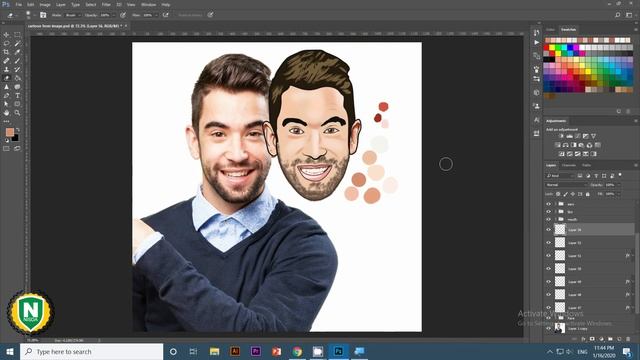Select the Layer 47 row
This screenshot has height=360, width=640.
pos(590,307)
